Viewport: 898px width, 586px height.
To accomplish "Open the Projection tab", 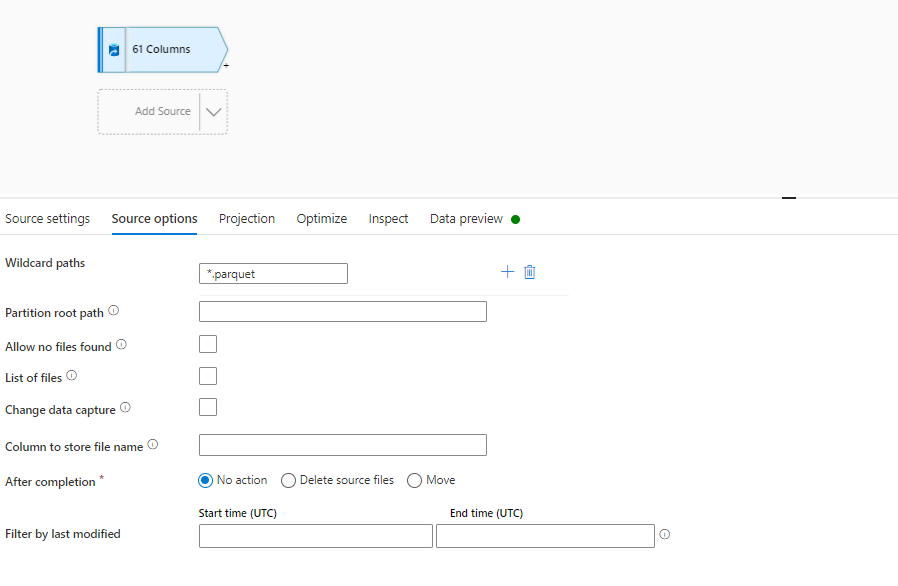I will coord(247,219).
